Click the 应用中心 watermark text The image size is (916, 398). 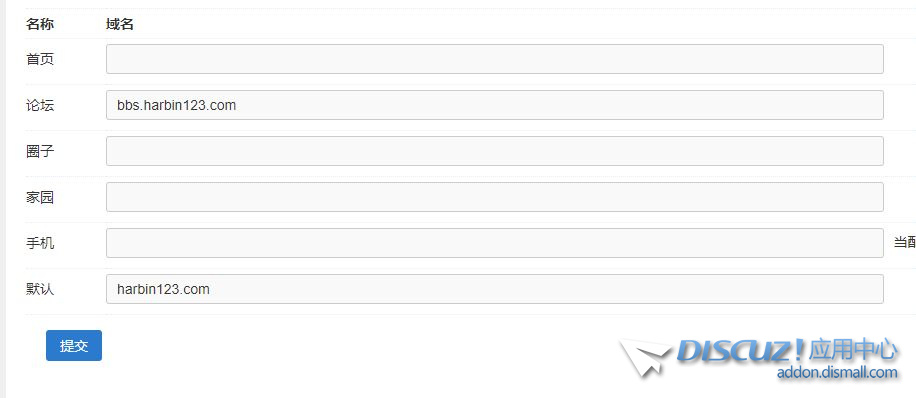tap(853, 350)
